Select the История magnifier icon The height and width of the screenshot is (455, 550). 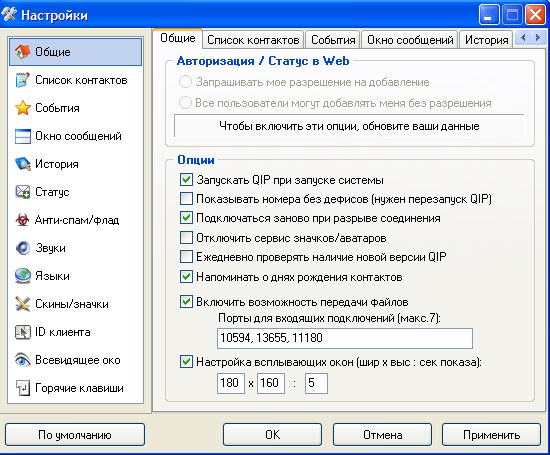22,164
